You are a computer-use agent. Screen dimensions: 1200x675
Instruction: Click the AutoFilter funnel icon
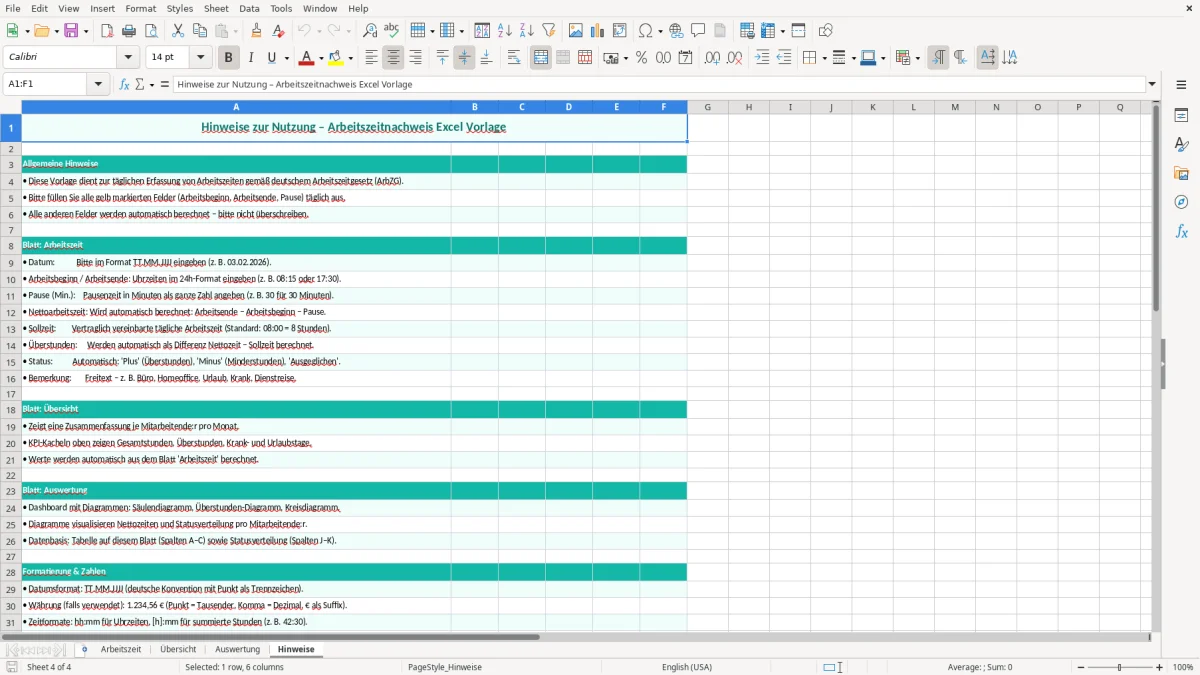(x=548, y=31)
